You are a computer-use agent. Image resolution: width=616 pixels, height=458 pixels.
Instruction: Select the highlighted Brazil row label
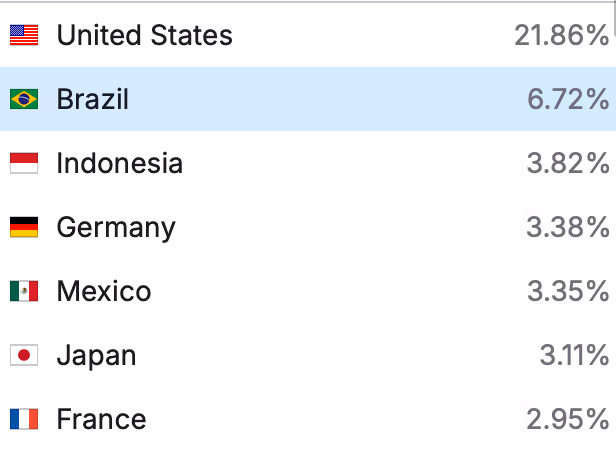coord(93,99)
